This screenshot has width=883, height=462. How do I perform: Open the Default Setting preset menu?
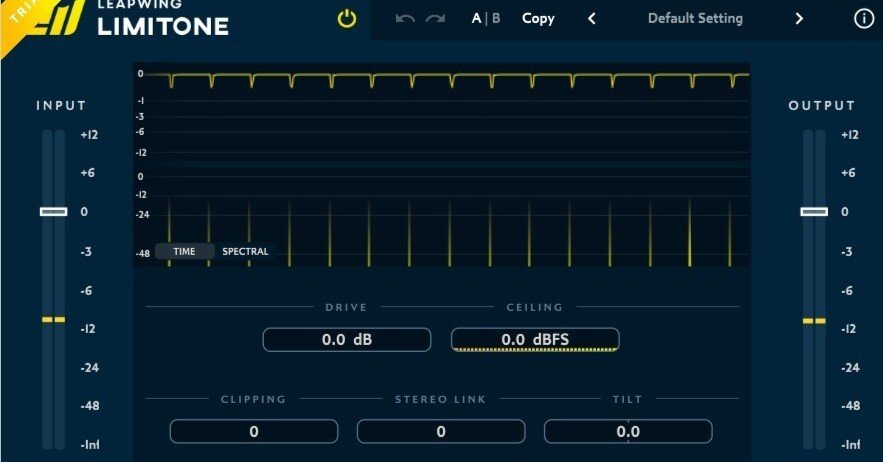[x=695, y=19]
